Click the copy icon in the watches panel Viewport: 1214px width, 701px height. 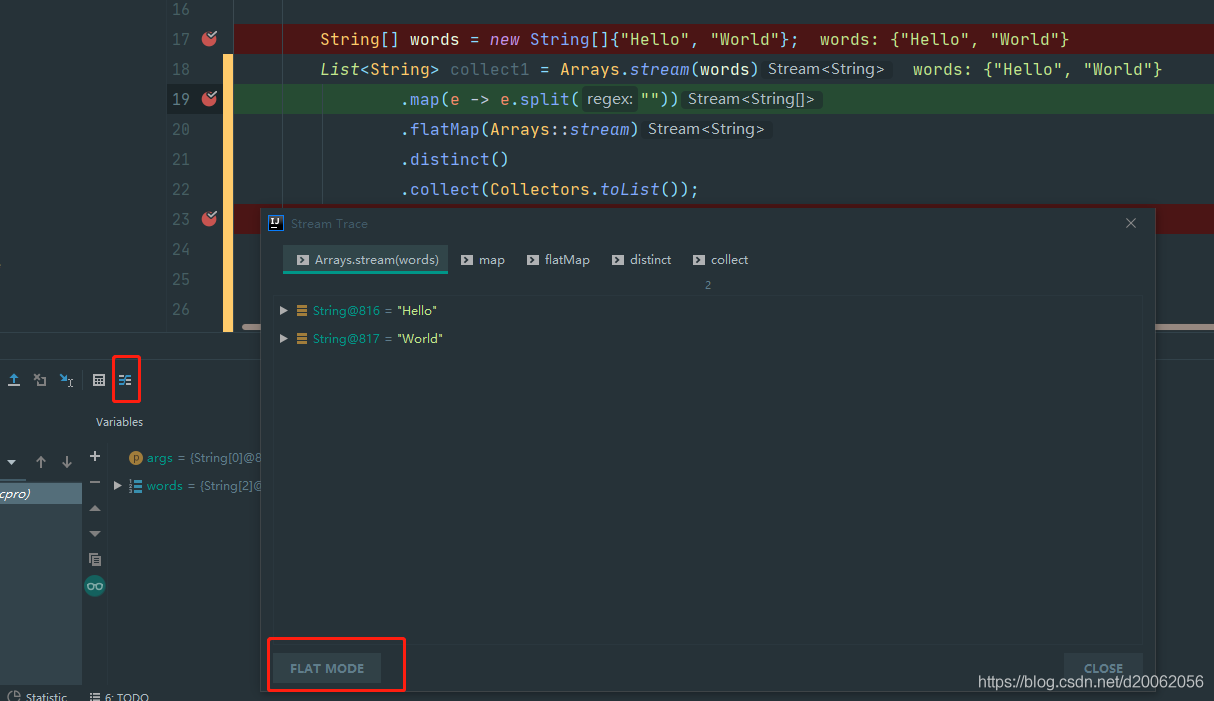pos(94,560)
